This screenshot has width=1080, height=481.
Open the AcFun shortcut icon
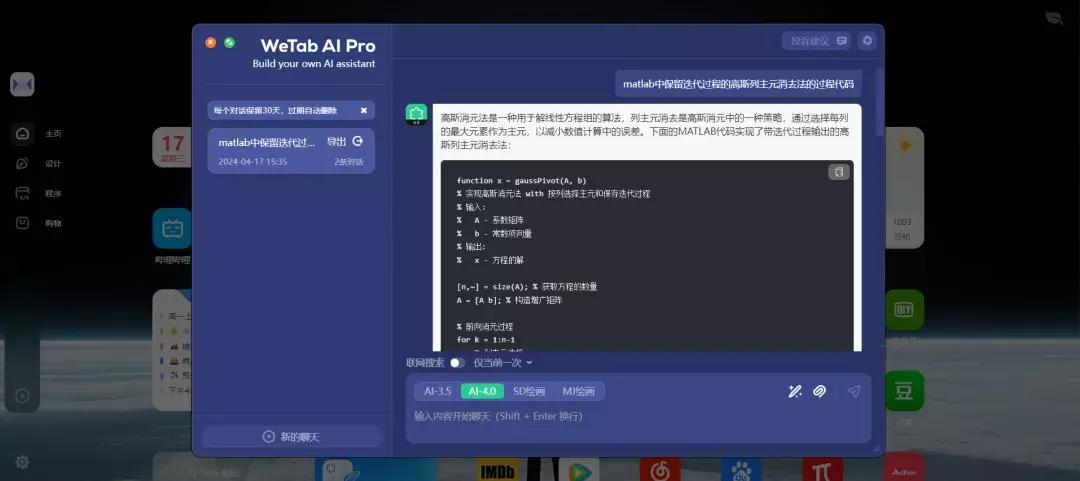pos(904,469)
